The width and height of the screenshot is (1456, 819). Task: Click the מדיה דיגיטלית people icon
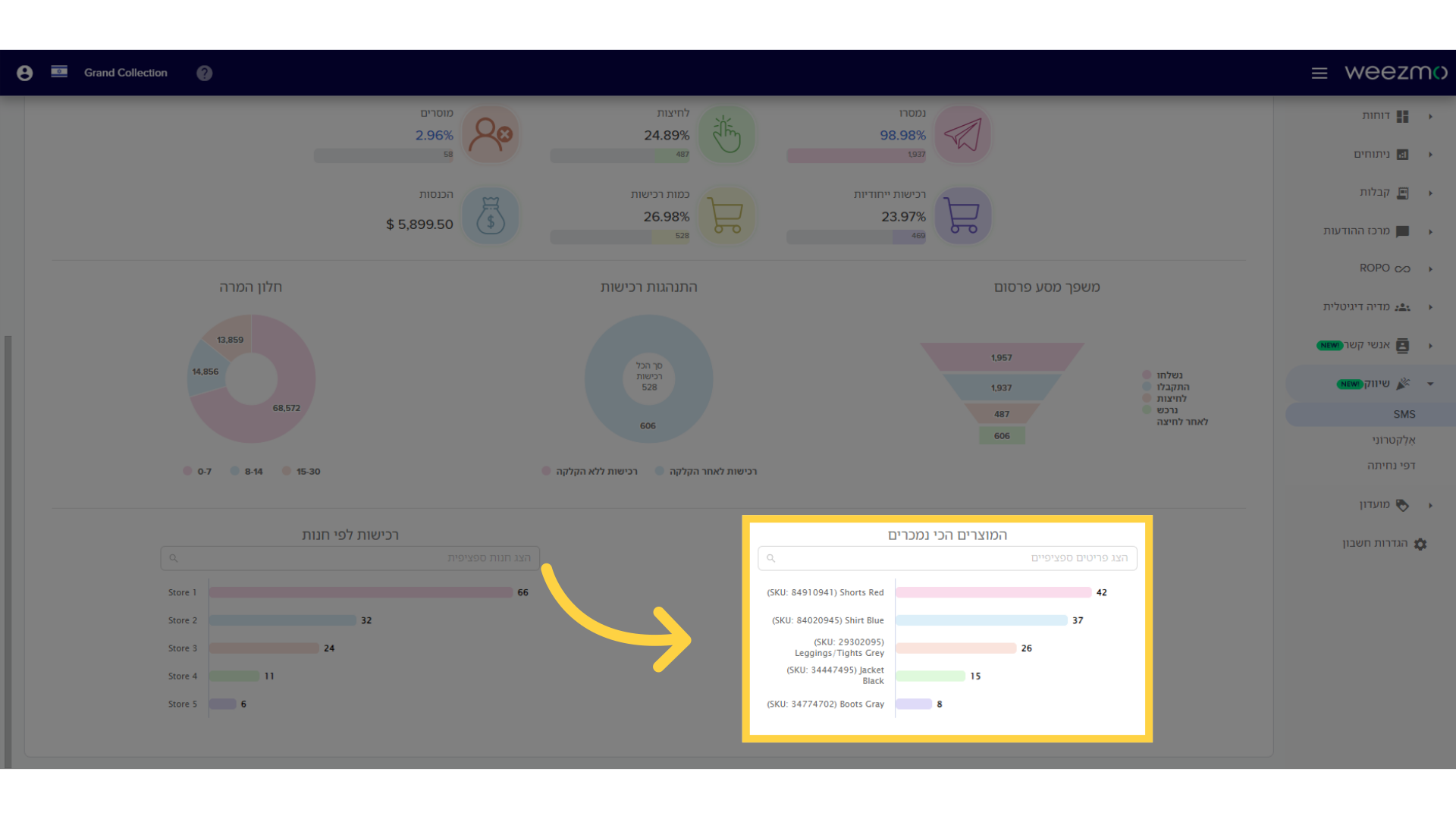coord(1403,307)
